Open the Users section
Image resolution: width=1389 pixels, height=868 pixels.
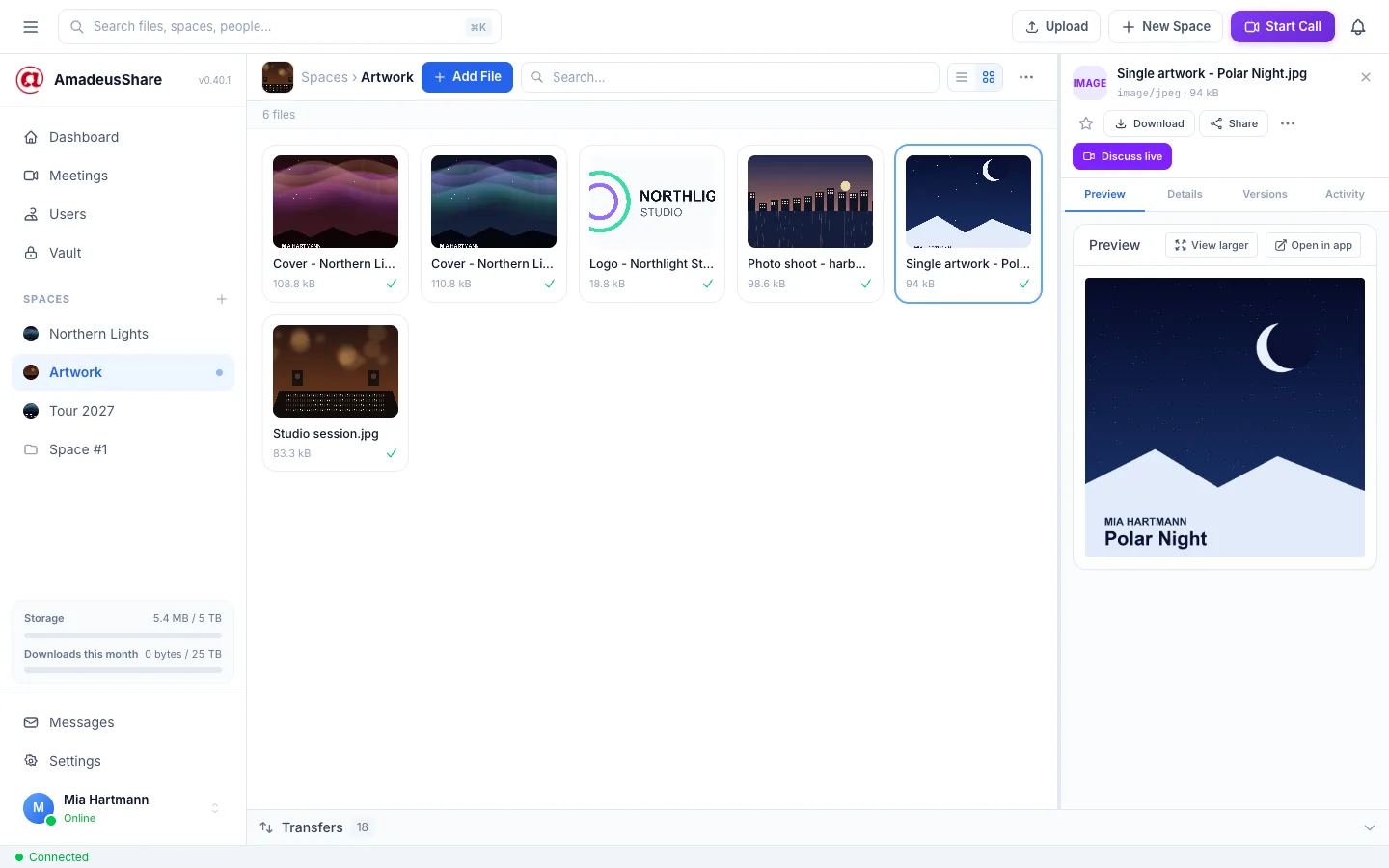[x=123, y=214]
